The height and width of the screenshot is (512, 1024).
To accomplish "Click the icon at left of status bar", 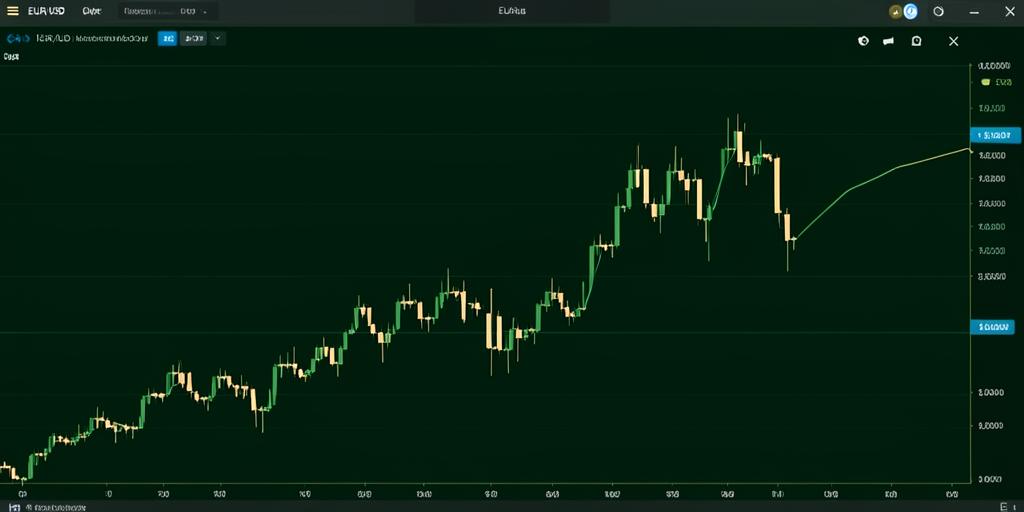I will [14, 507].
